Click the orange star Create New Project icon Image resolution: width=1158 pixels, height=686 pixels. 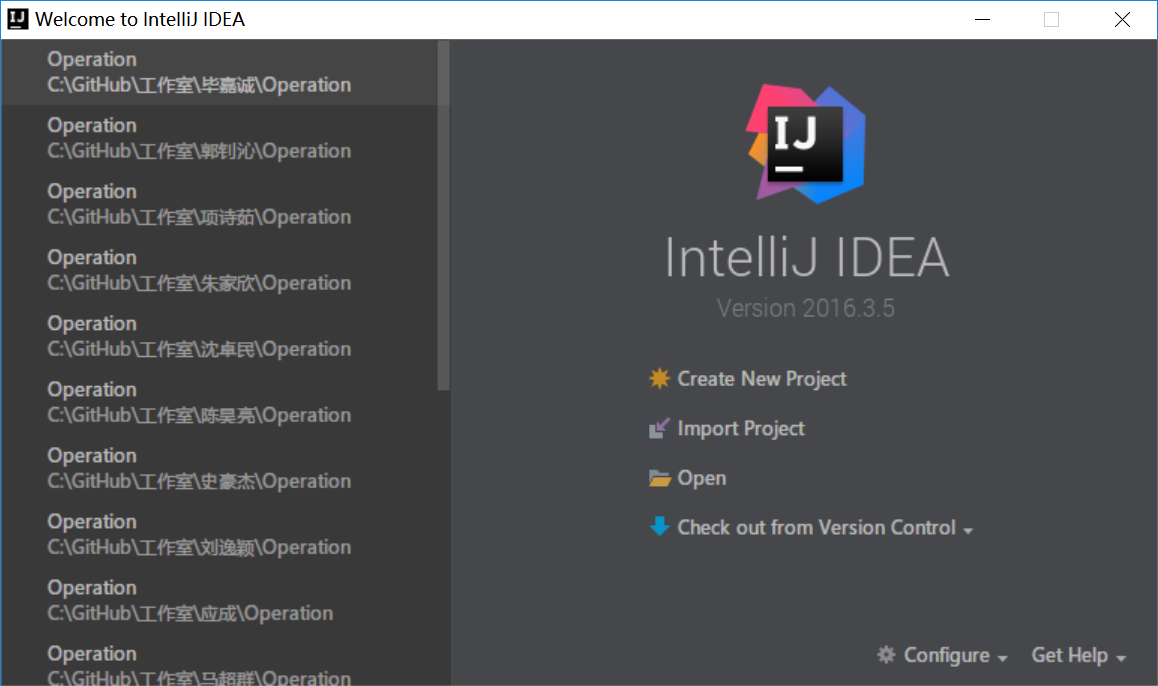[x=659, y=379]
